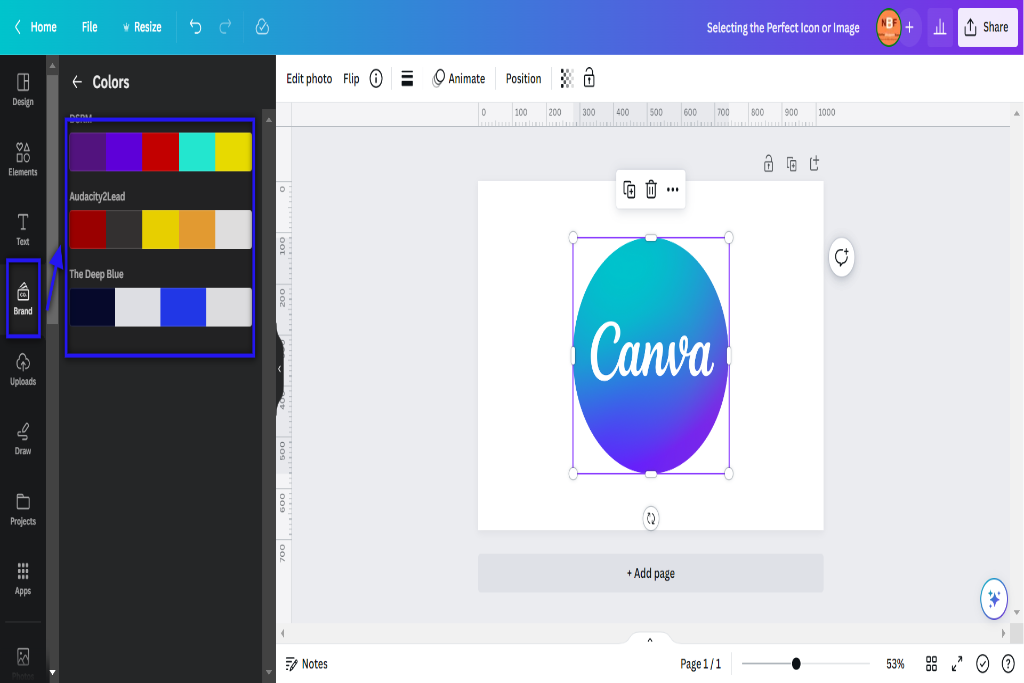The height and width of the screenshot is (683, 1024).
Task: Select the Text tool in the sidebar
Action: point(23,229)
